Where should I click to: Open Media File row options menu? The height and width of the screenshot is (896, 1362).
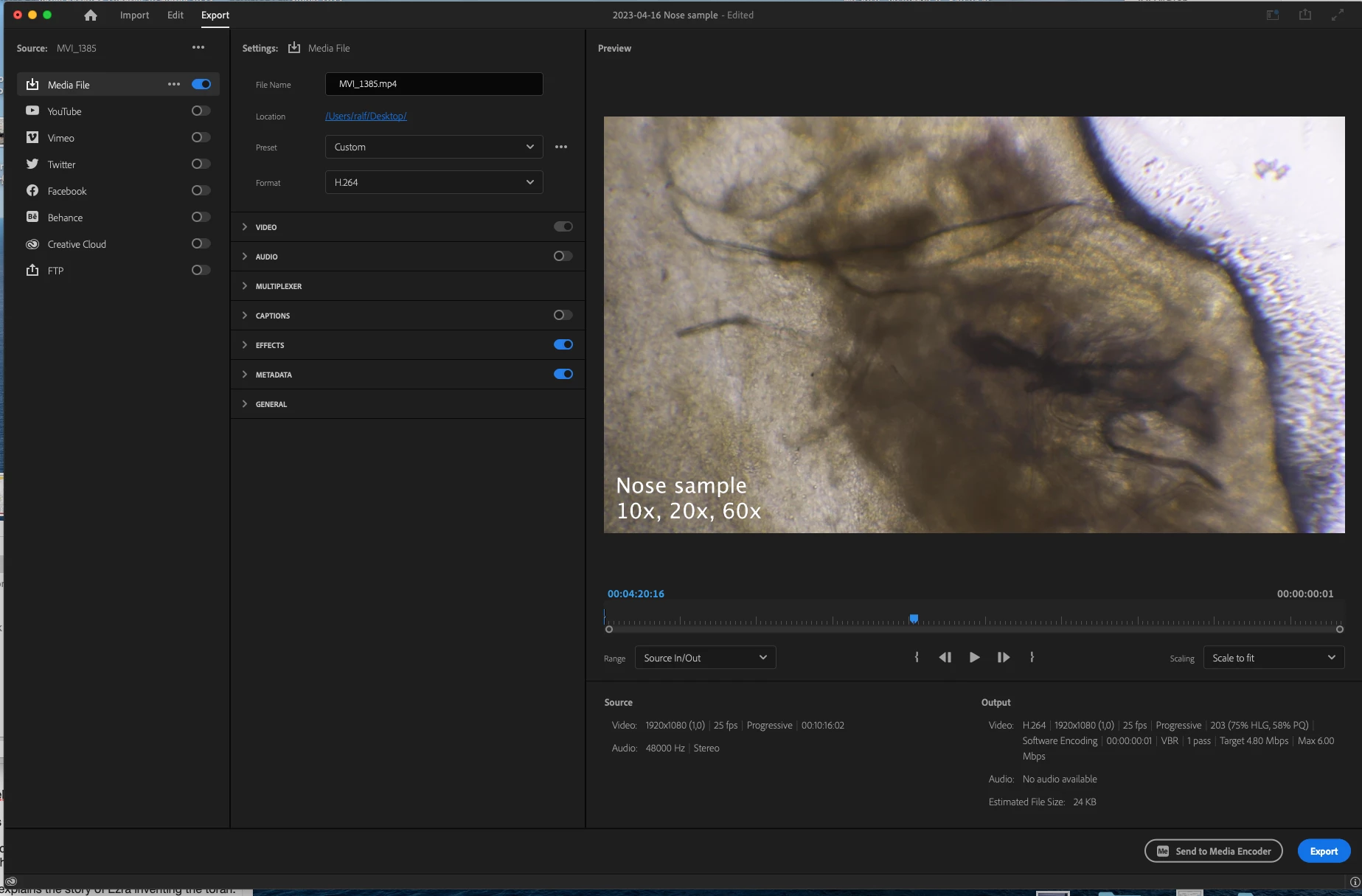[174, 84]
